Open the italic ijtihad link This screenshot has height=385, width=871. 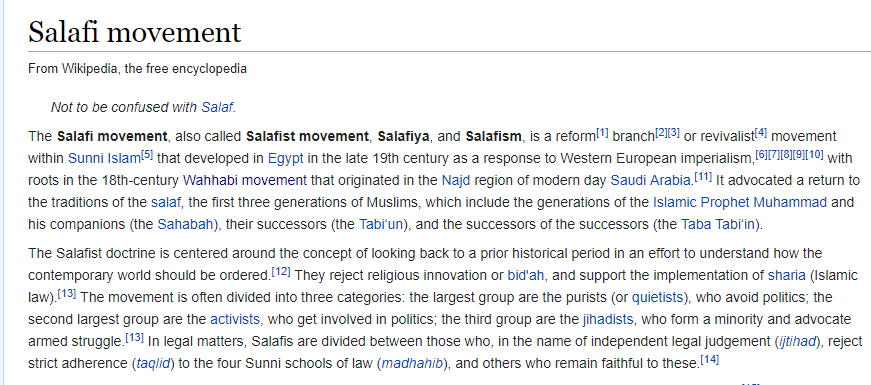797,342
